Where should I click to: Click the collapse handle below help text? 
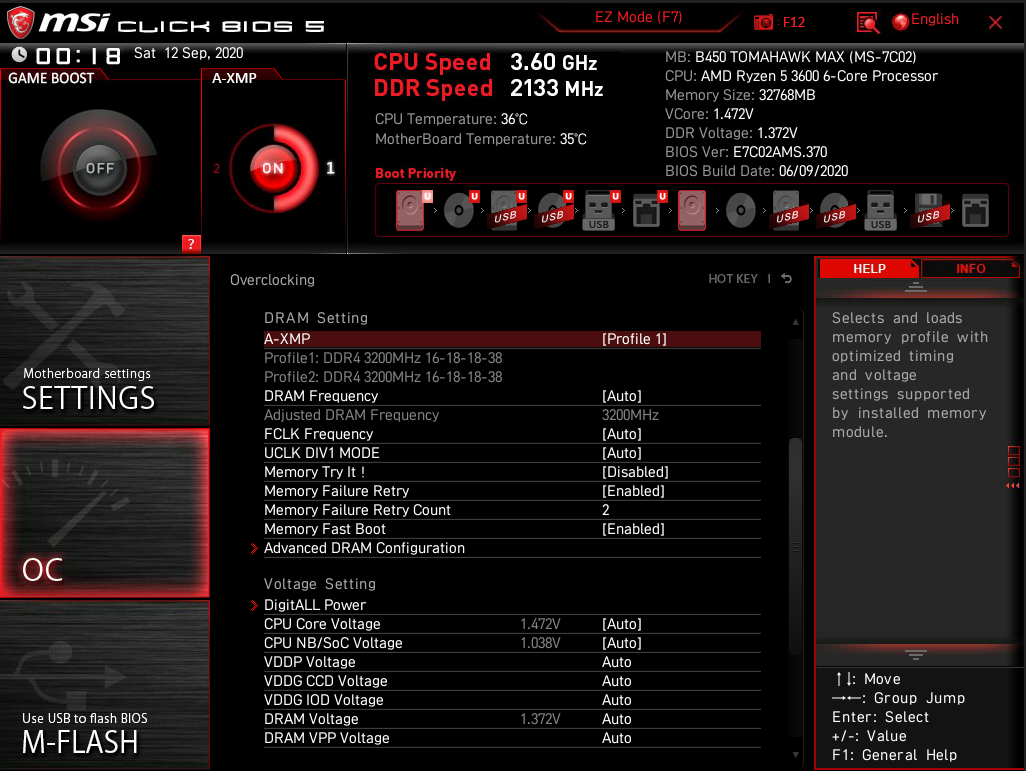click(x=915, y=654)
